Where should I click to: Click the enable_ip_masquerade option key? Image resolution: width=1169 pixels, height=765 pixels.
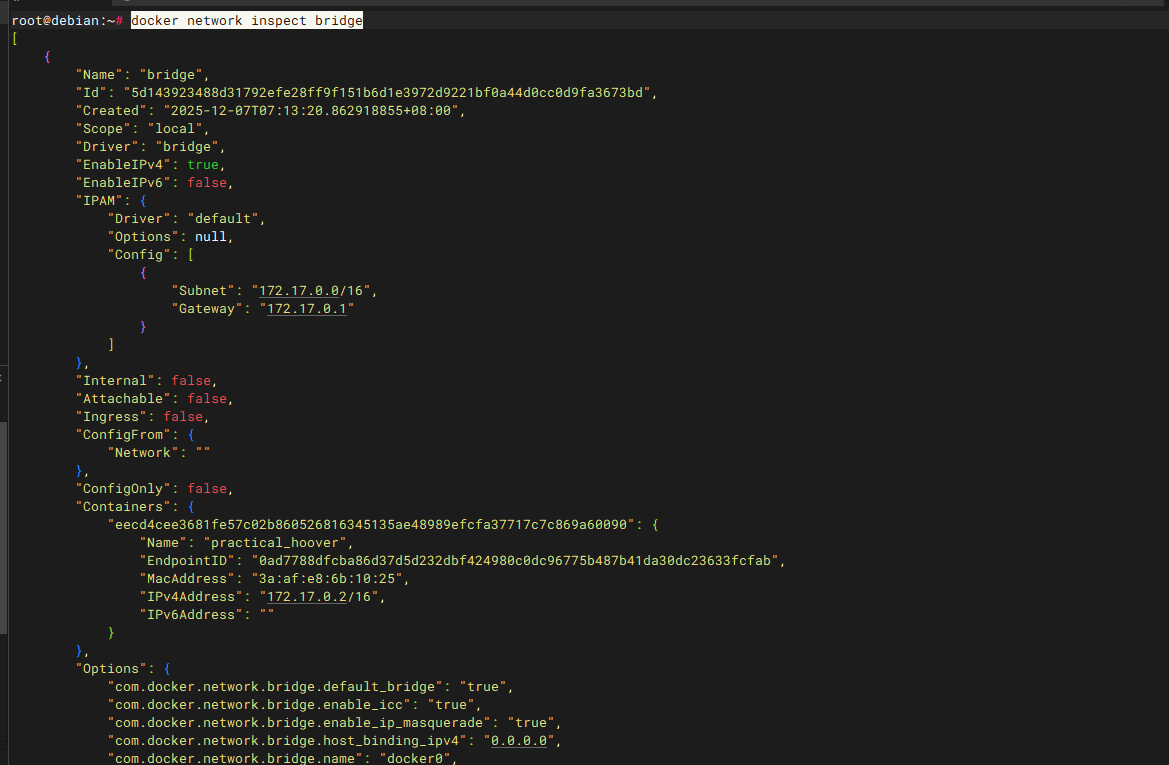point(303,723)
